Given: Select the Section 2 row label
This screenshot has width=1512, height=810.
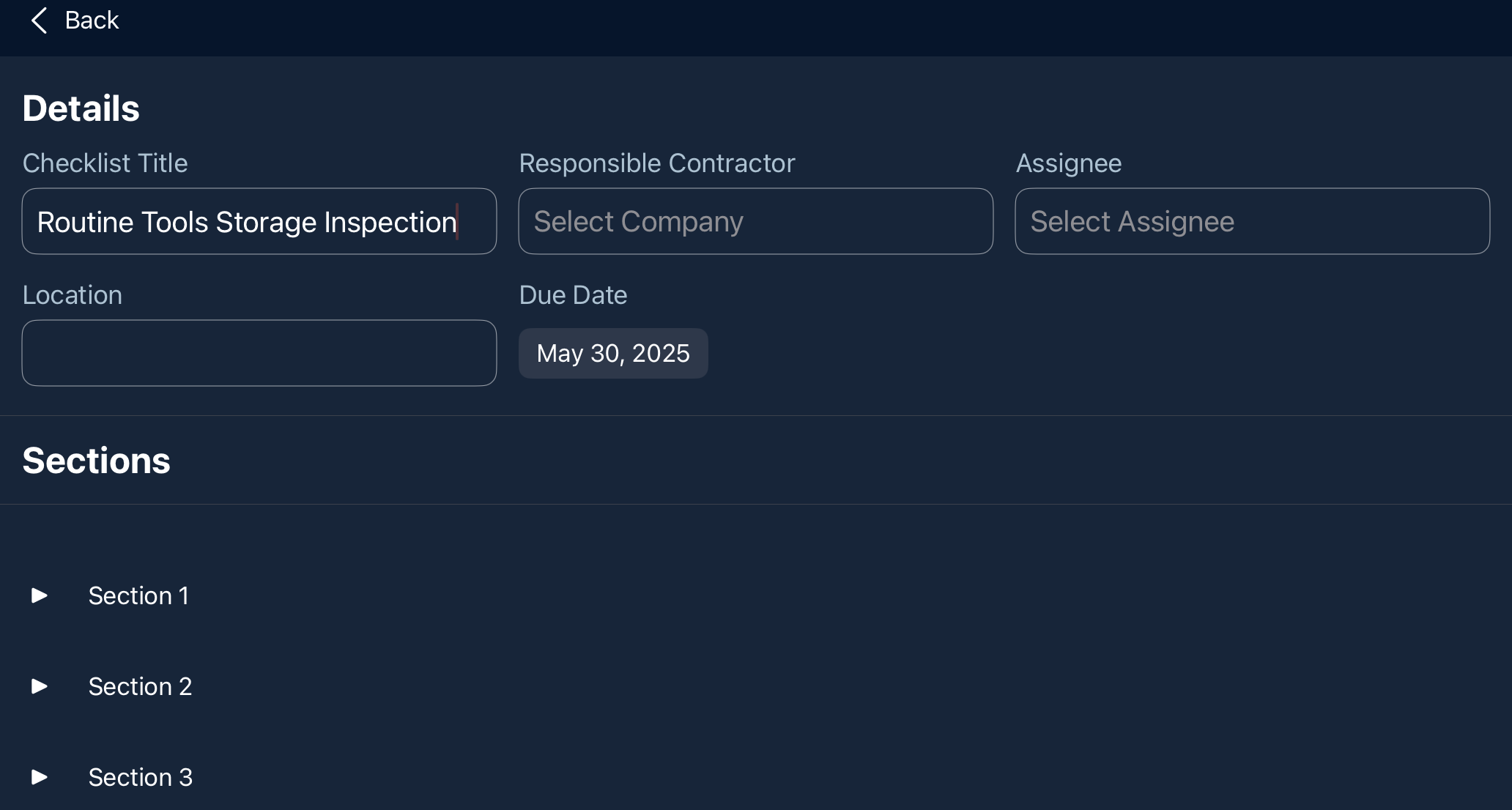Looking at the screenshot, I should tap(140, 686).
